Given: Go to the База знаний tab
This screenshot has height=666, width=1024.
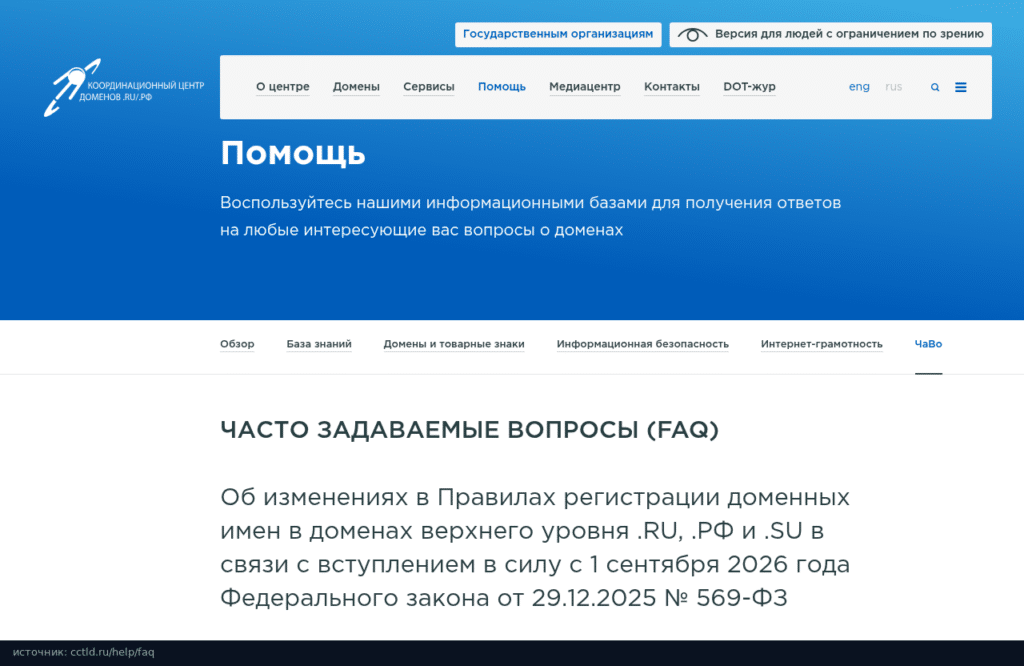Looking at the screenshot, I should (319, 344).
